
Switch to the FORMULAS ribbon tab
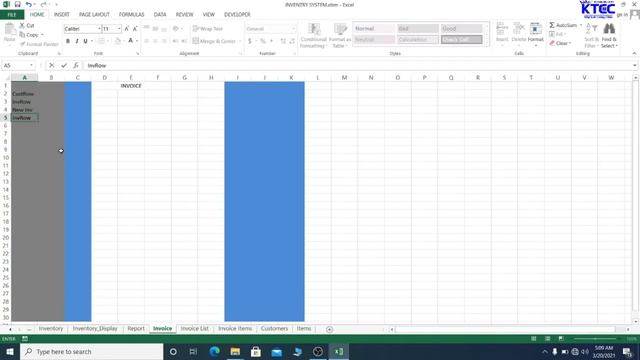point(131,15)
